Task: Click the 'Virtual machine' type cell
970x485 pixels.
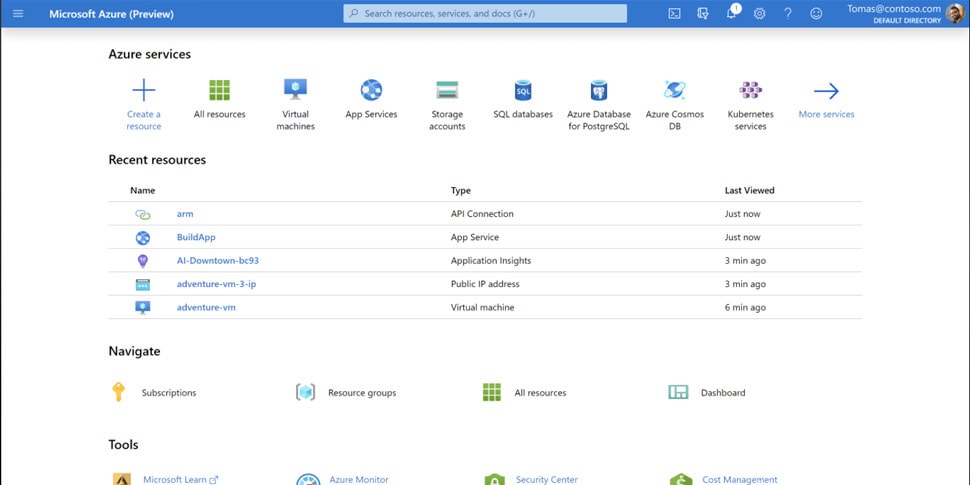Action: (x=483, y=307)
